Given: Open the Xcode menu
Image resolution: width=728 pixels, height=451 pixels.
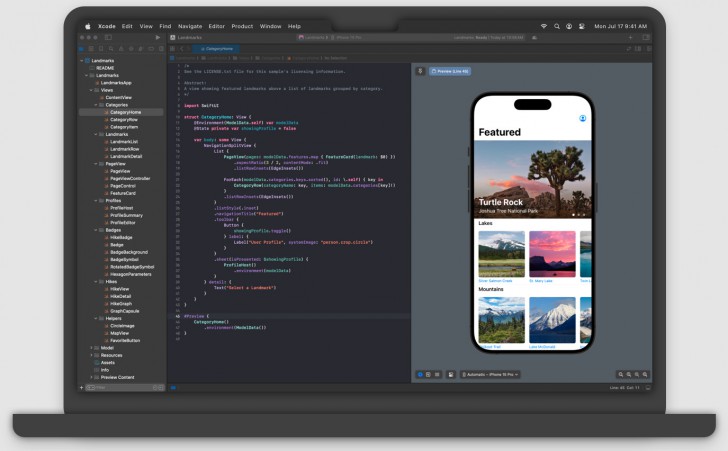Looking at the screenshot, I should tap(106, 26).
